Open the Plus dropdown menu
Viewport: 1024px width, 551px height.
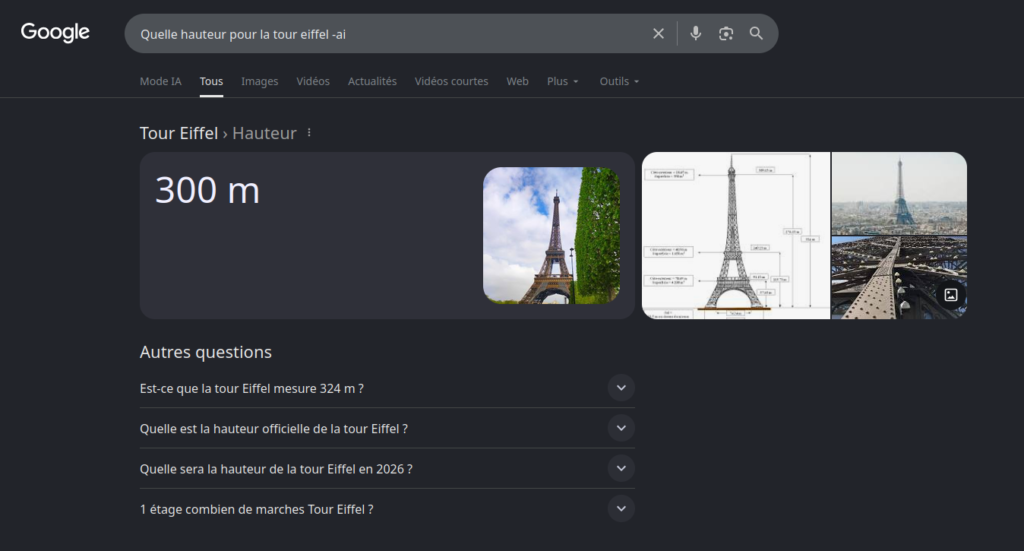click(x=562, y=82)
